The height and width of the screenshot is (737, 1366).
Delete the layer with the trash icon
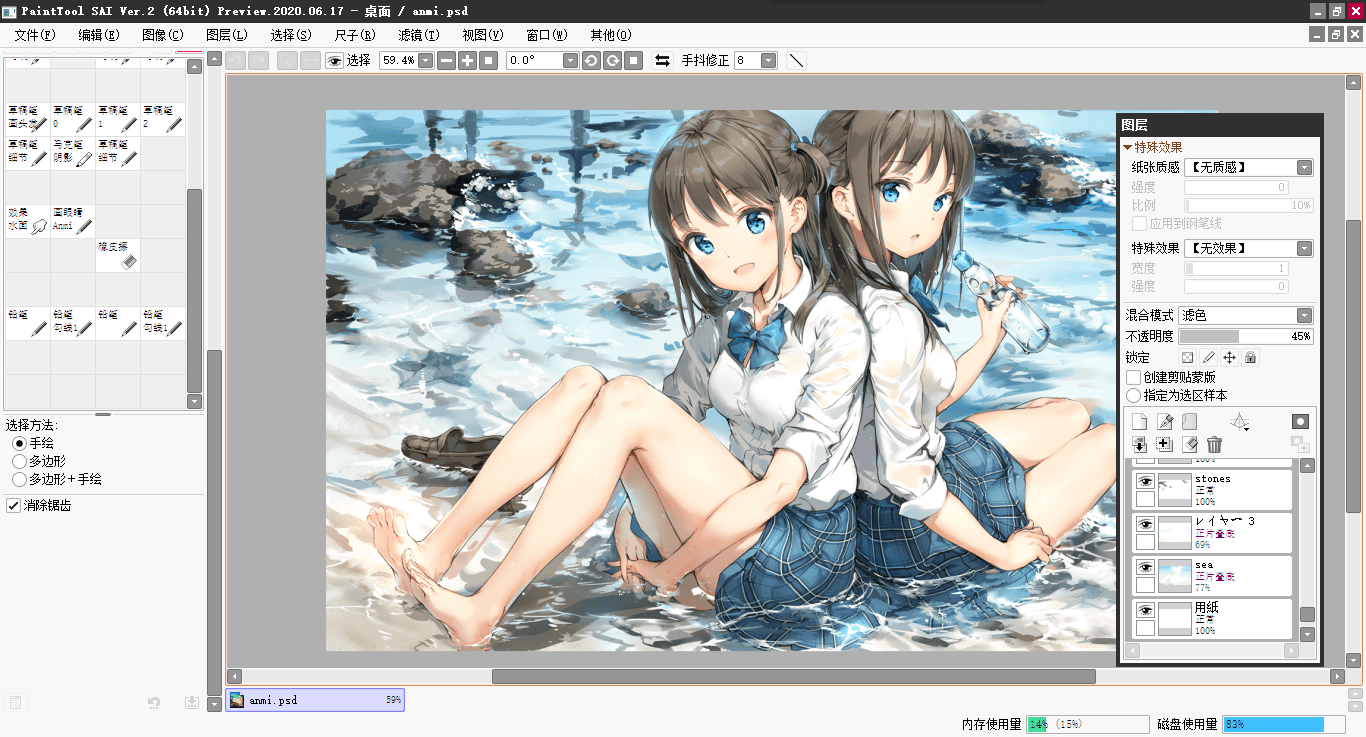(1214, 444)
